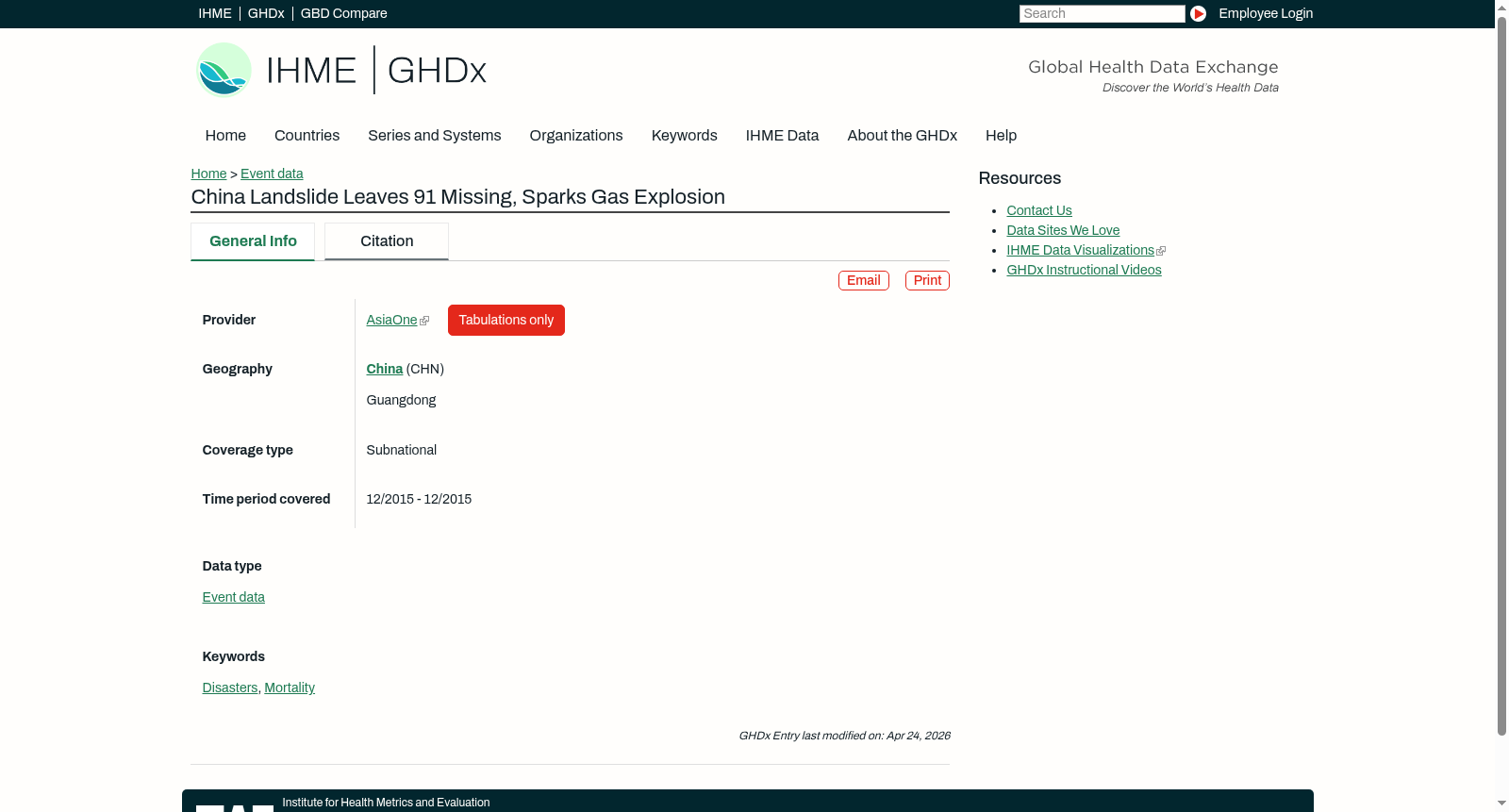Focus the Search input field
This screenshot has height=812, width=1509.
click(x=1102, y=13)
